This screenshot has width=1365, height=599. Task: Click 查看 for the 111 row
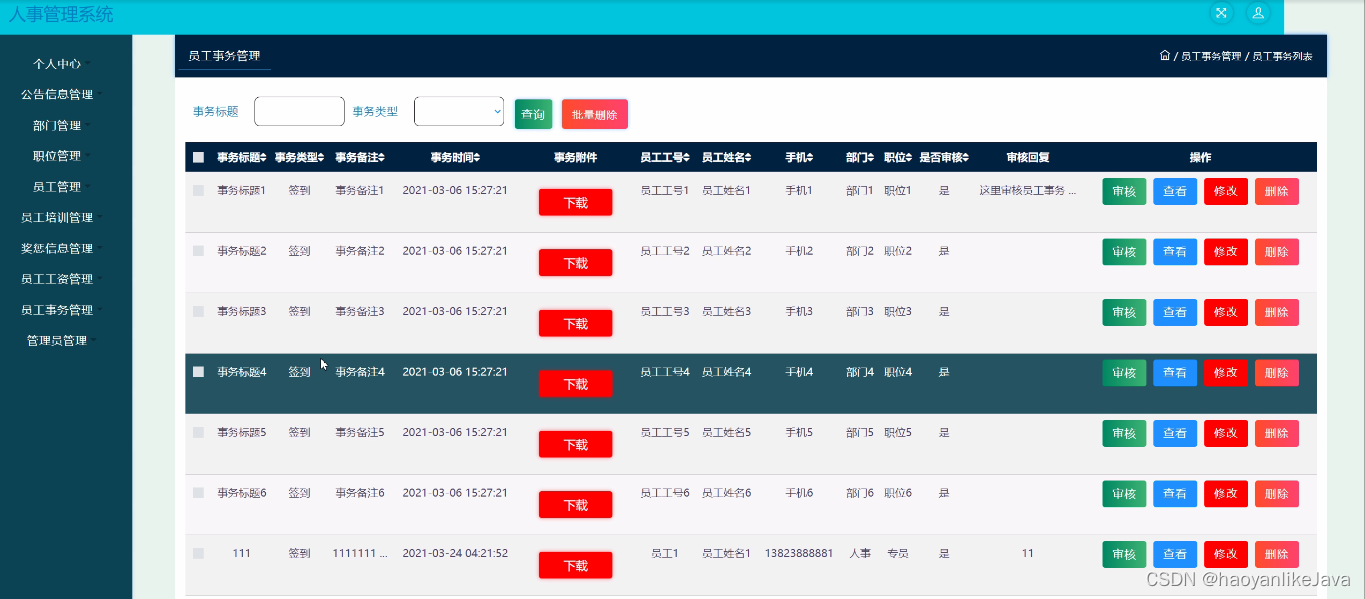click(1175, 554)
